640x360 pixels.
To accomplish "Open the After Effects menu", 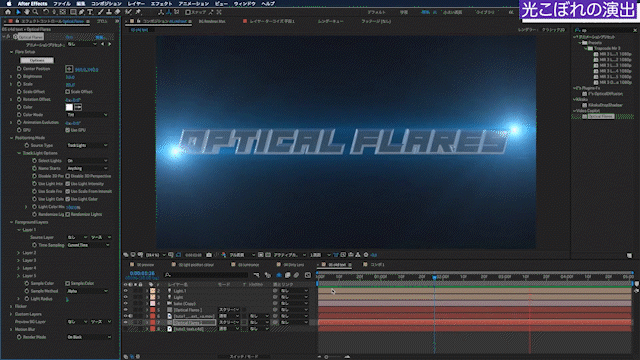I will click(32, 3).
